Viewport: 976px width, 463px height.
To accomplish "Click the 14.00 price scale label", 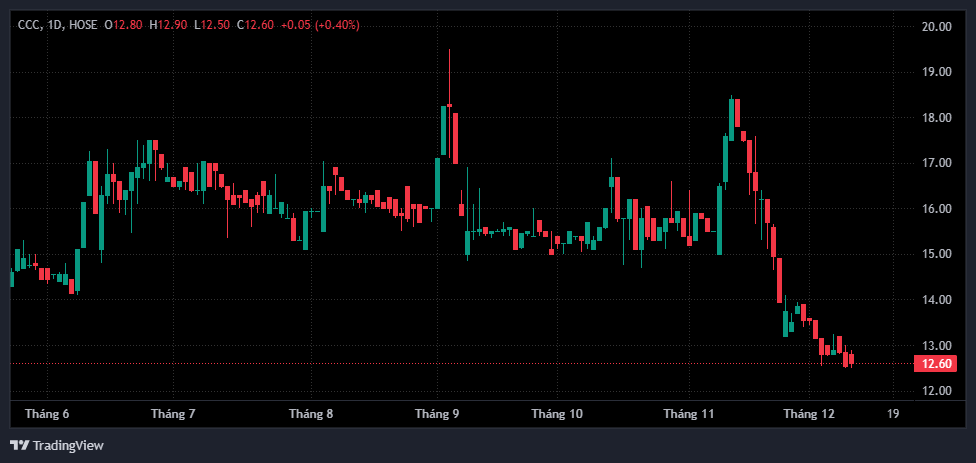I will pyautogui.click(x=936, y=300).
